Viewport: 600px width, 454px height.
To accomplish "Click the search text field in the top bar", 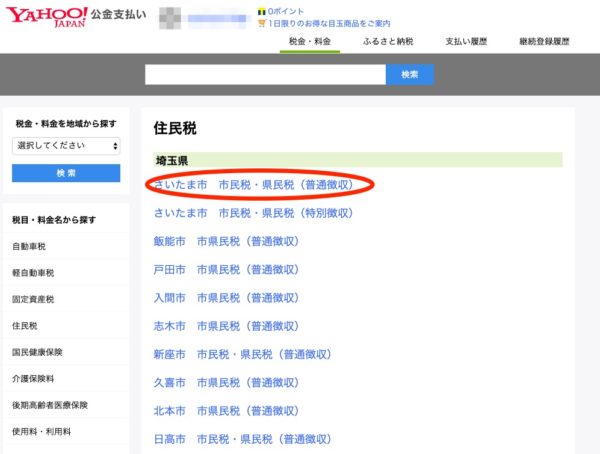I will pos(265,74).
